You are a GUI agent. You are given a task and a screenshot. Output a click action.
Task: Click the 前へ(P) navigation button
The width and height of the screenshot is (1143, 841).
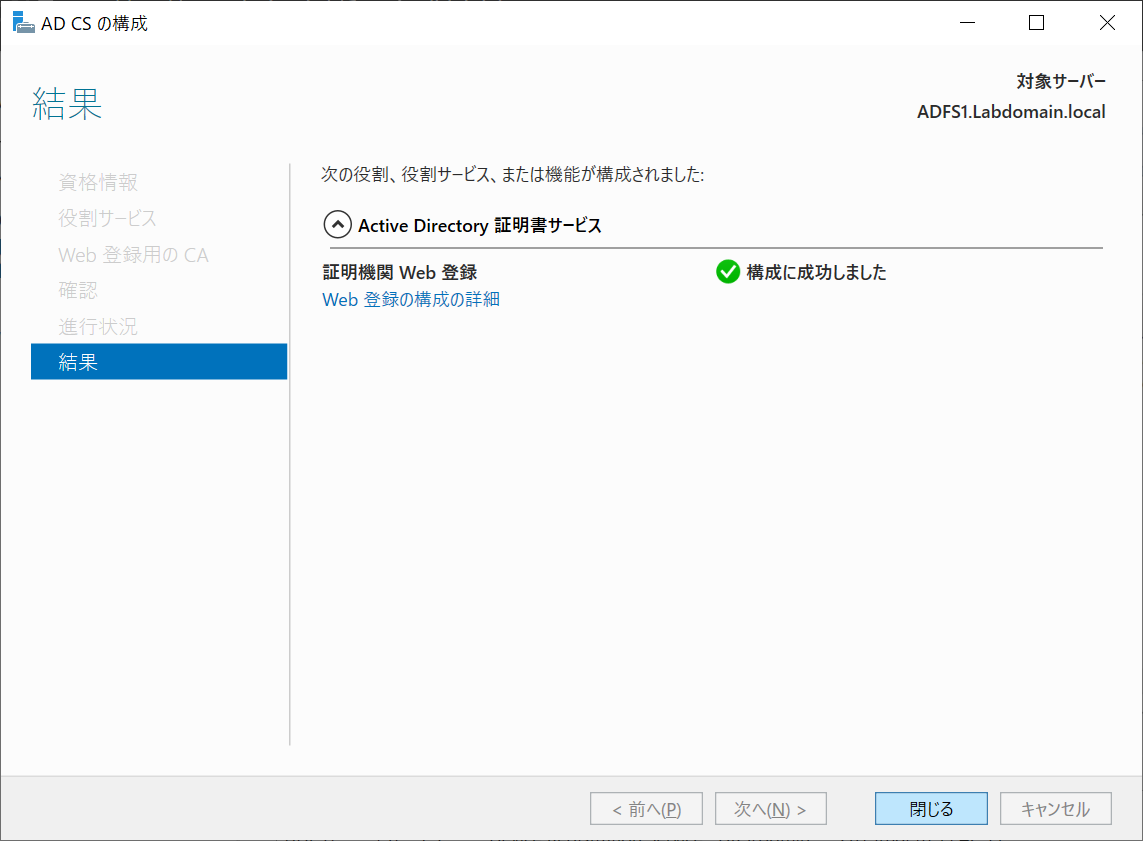(646, 808)
